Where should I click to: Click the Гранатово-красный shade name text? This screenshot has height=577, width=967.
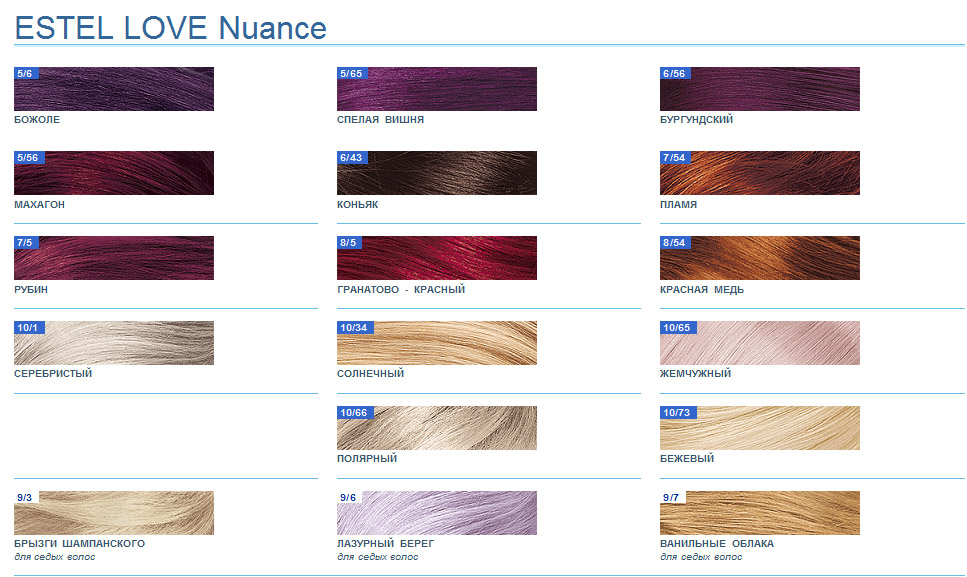click(x=401, y=290)
